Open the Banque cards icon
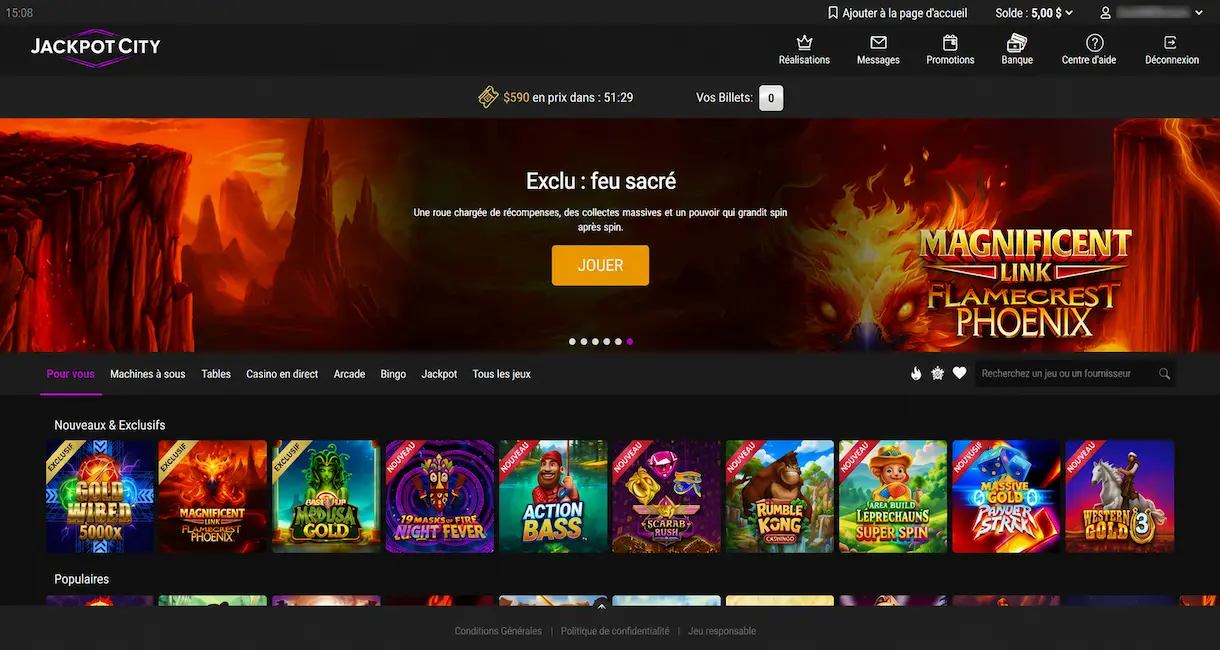 (1017, 43)
